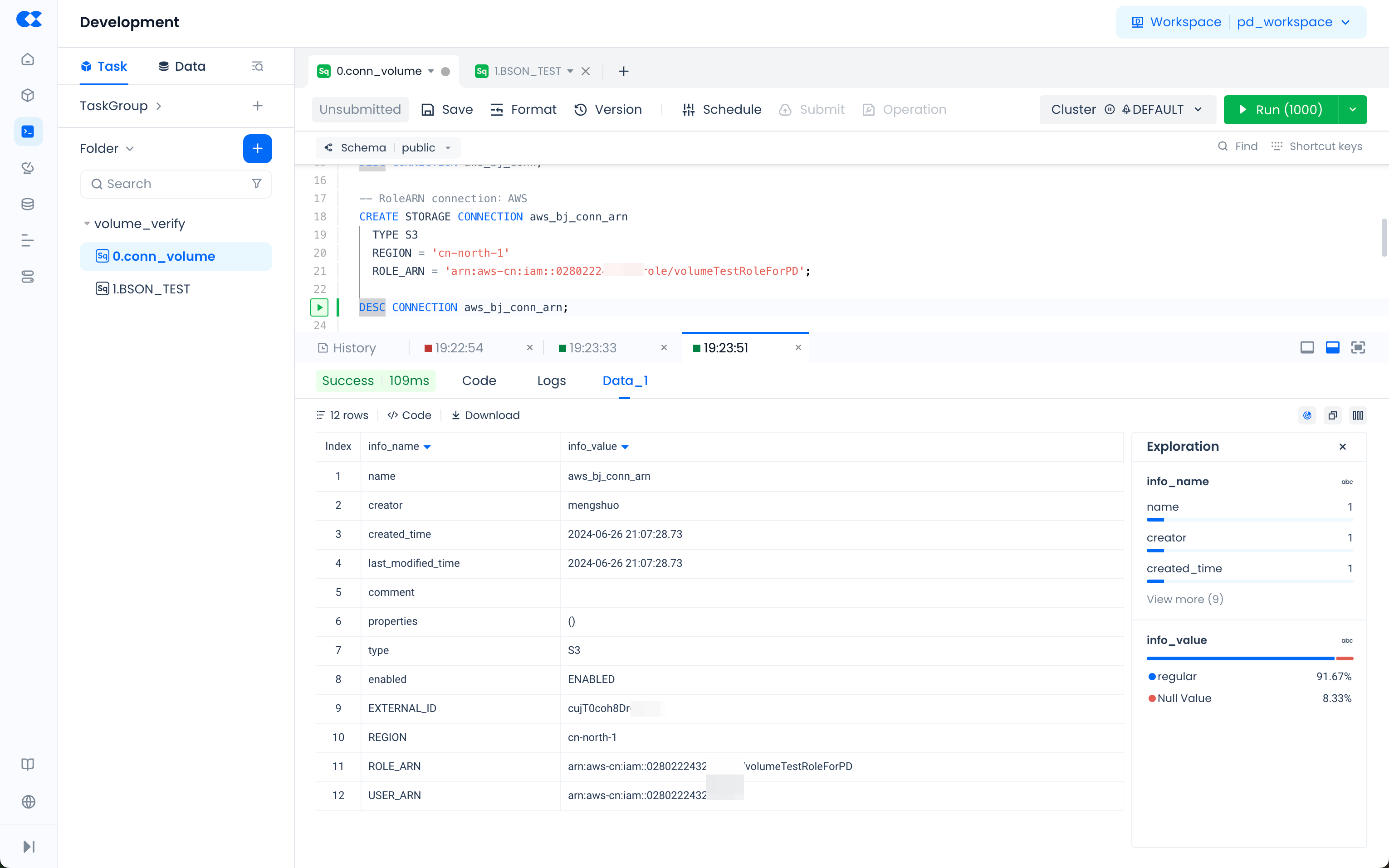The width and height of the screenshot is (1389, 868).
Task: Click the run line play icon in editor
Action: [319, 307]
